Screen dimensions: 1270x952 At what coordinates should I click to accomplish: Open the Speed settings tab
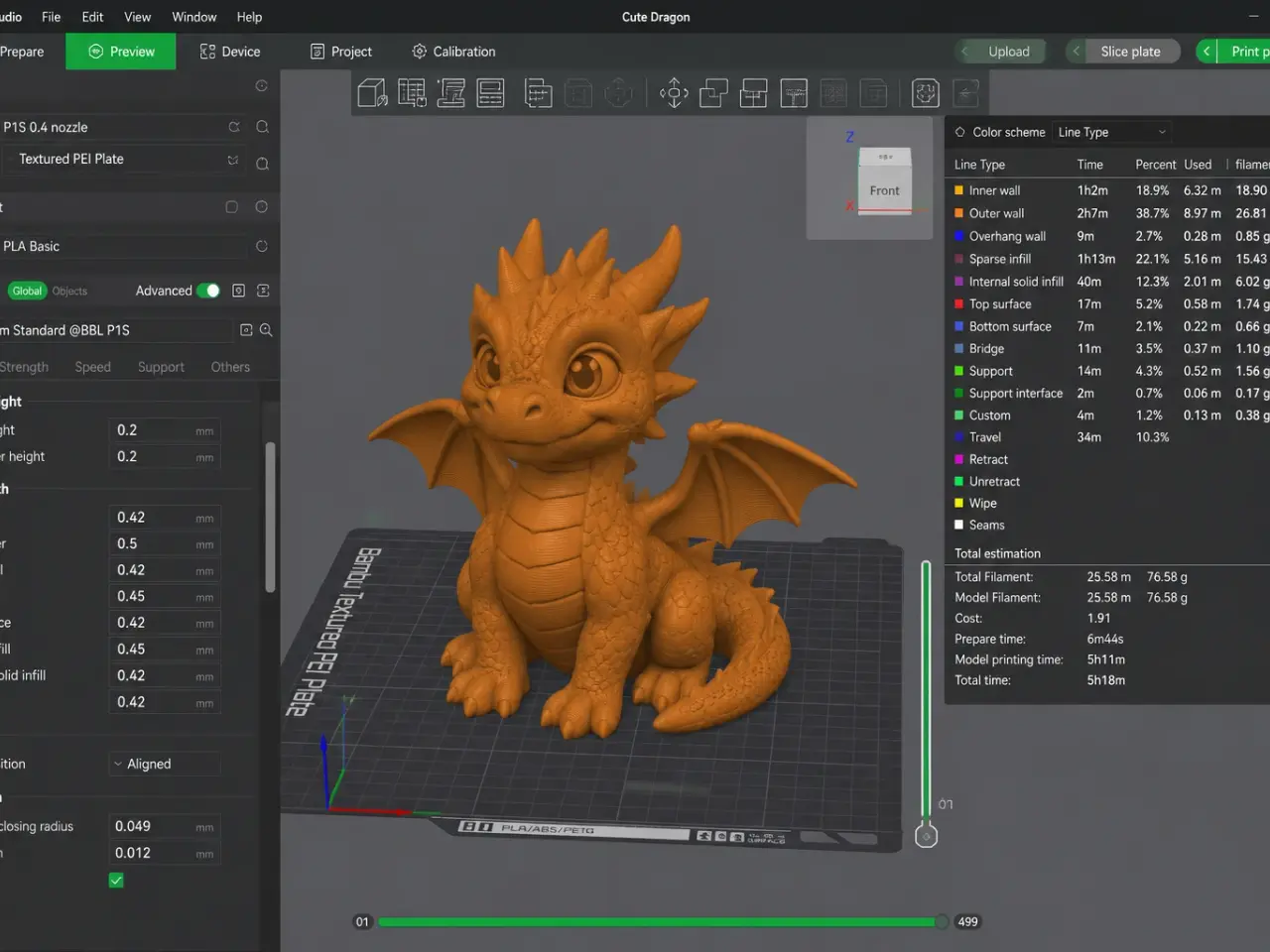(x=92, y=367)
